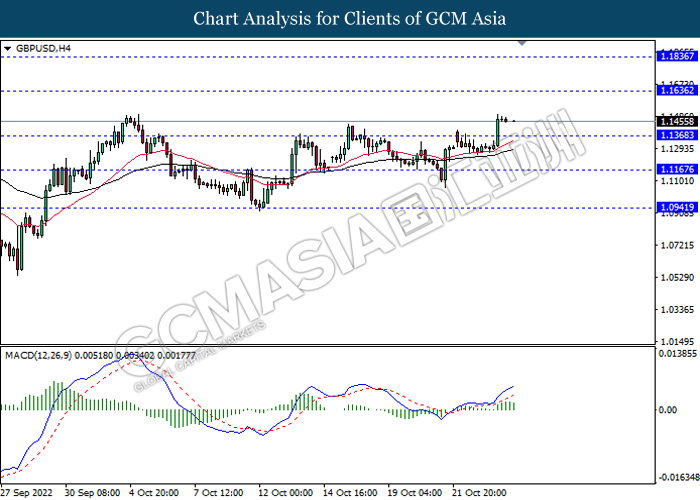The width and height of the screenshot is (700, 500).
Task: Click the 1.12935 price axis value
Action: 677,149
